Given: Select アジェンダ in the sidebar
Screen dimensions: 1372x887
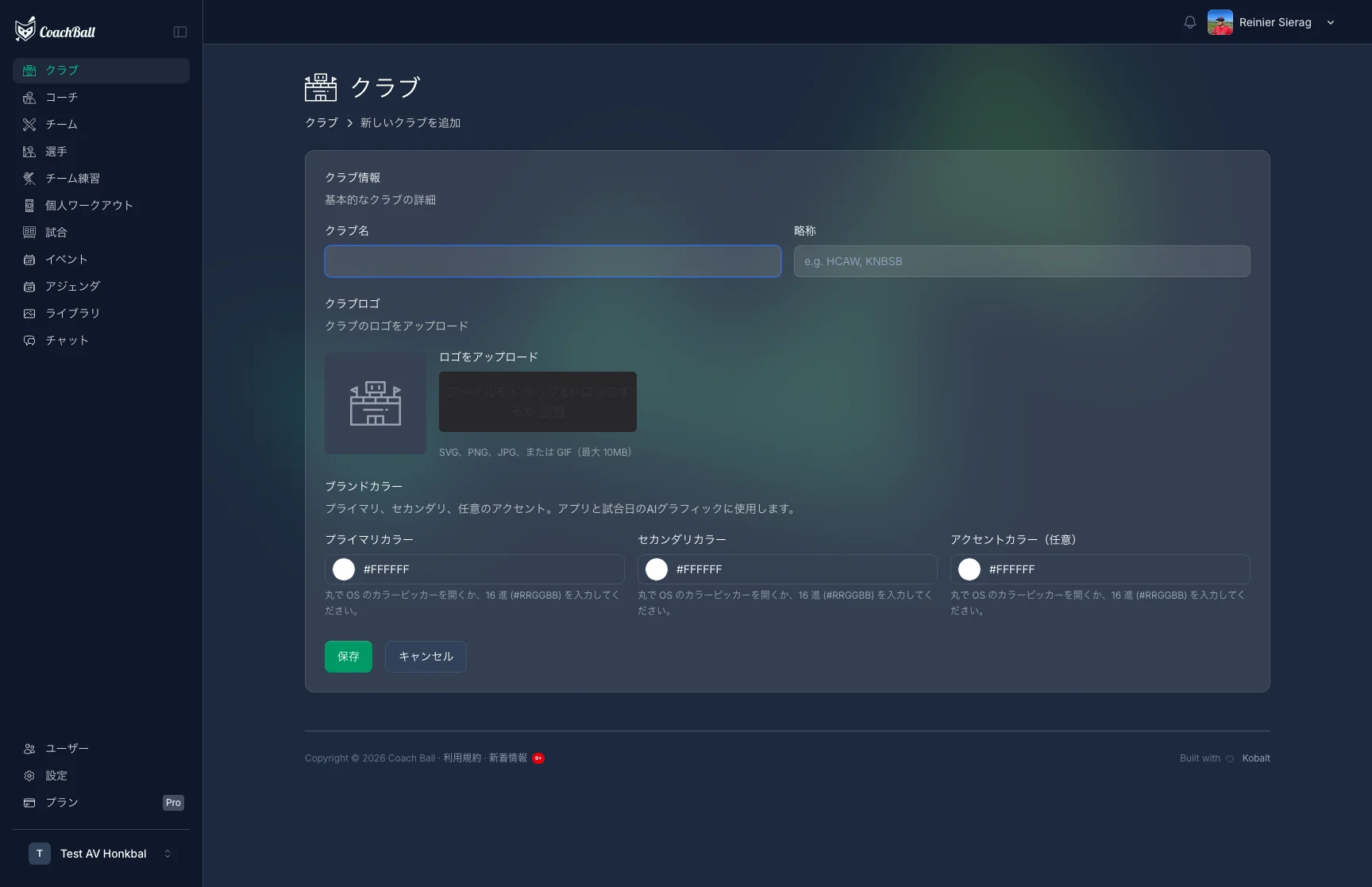Looking at the screenshot, I should point(101,286).
